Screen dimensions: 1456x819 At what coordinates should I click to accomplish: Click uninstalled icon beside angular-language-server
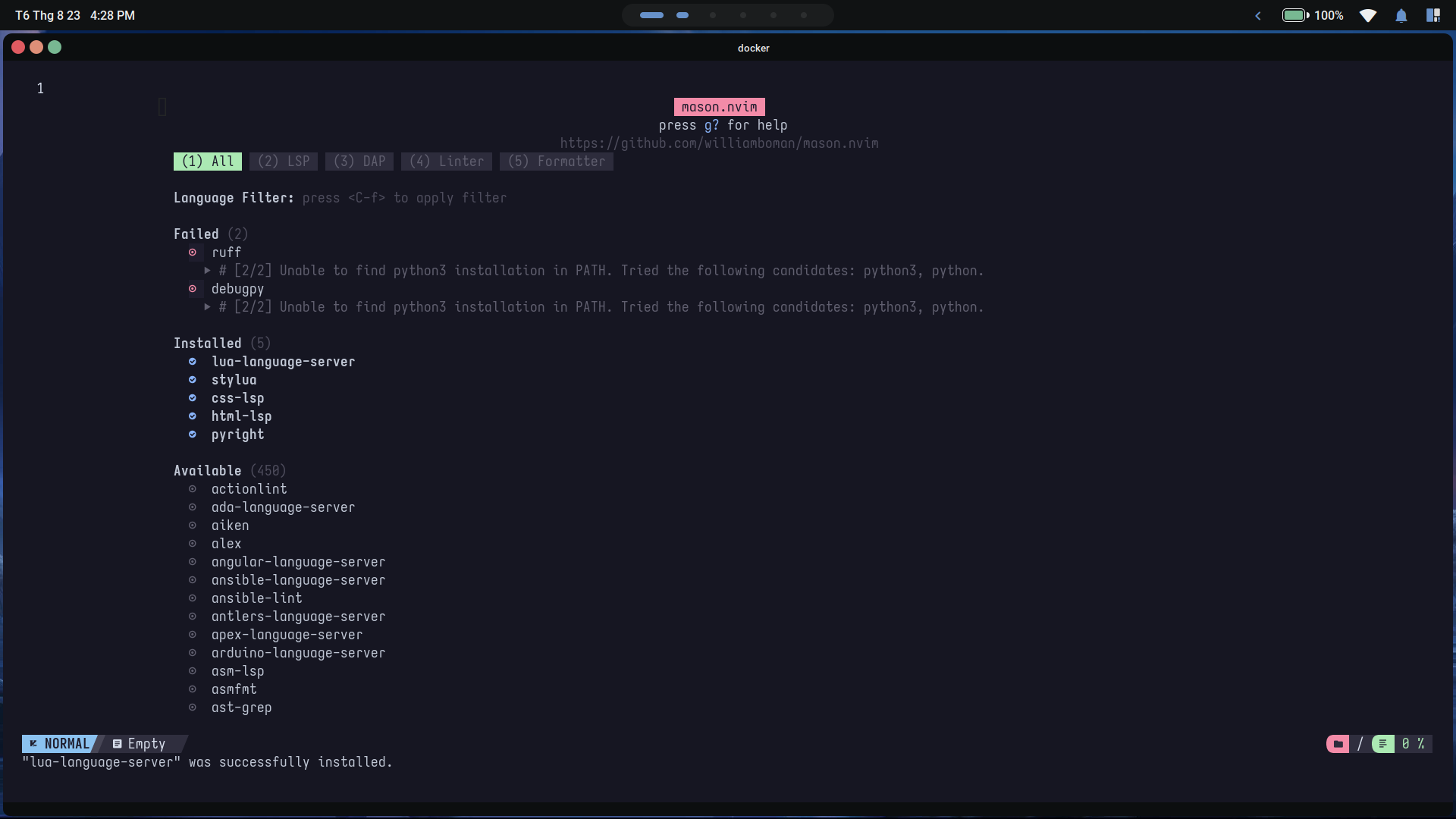(193, 562)
